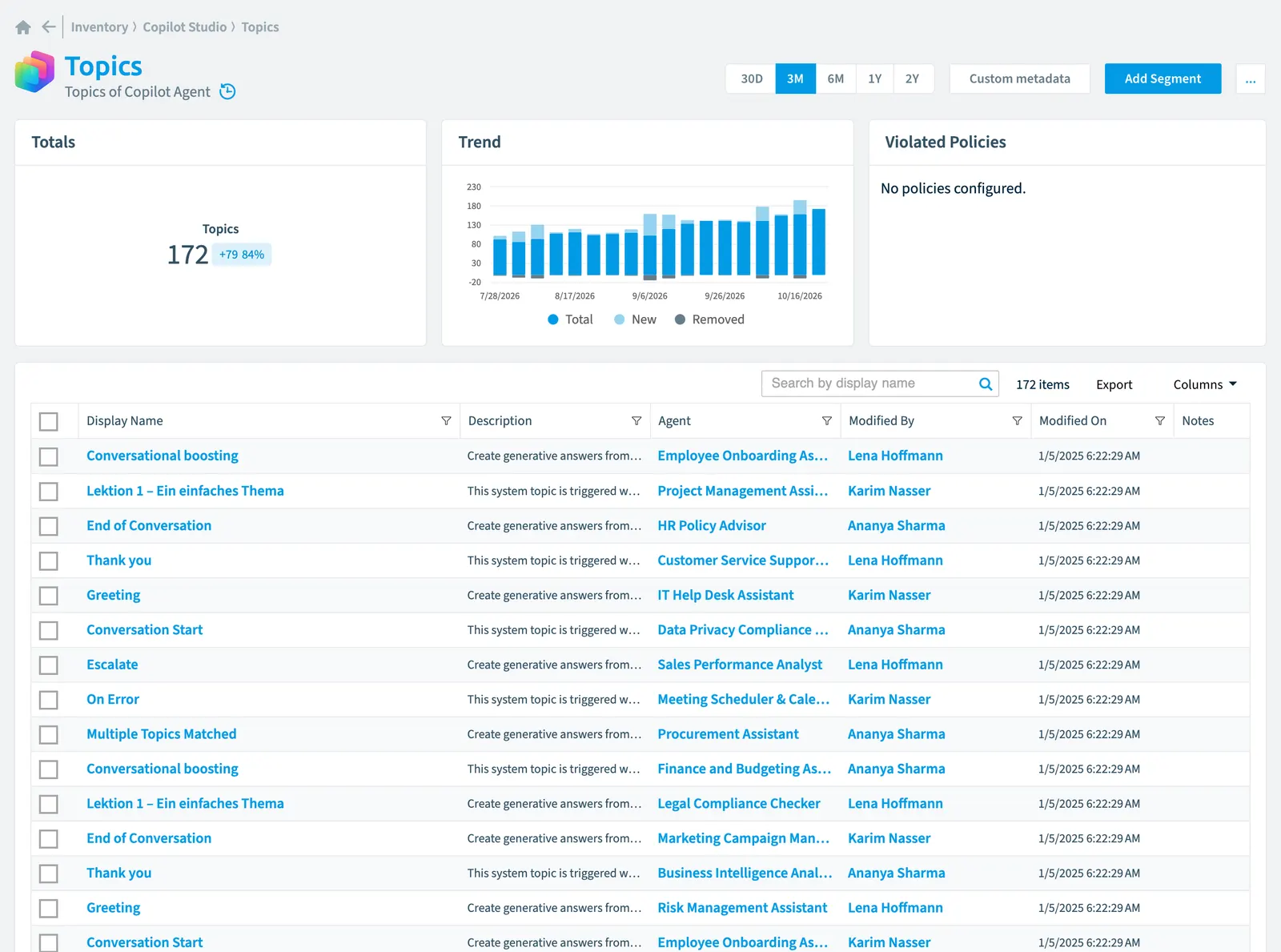Open the Risk Management Assistant agent link
Screen dimensions: 1281x952
742,908
